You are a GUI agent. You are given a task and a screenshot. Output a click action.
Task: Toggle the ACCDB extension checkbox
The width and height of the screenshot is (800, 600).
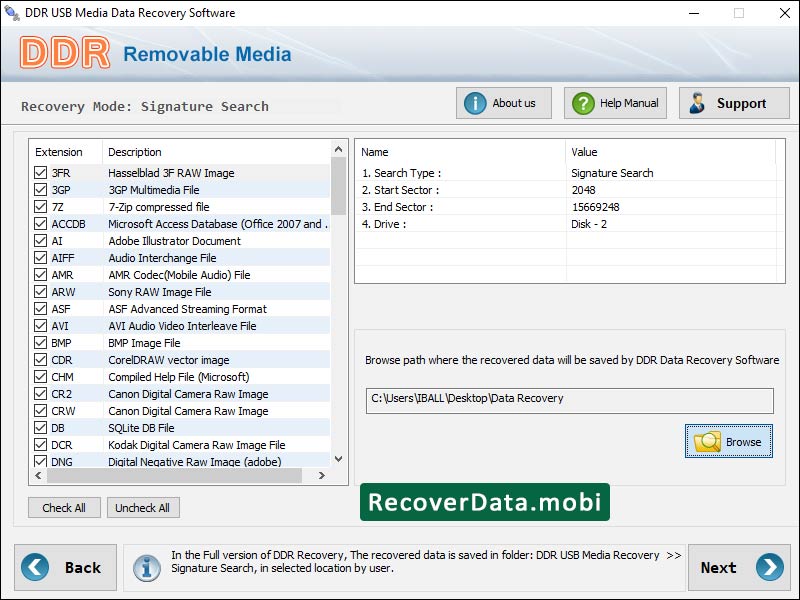40,223
